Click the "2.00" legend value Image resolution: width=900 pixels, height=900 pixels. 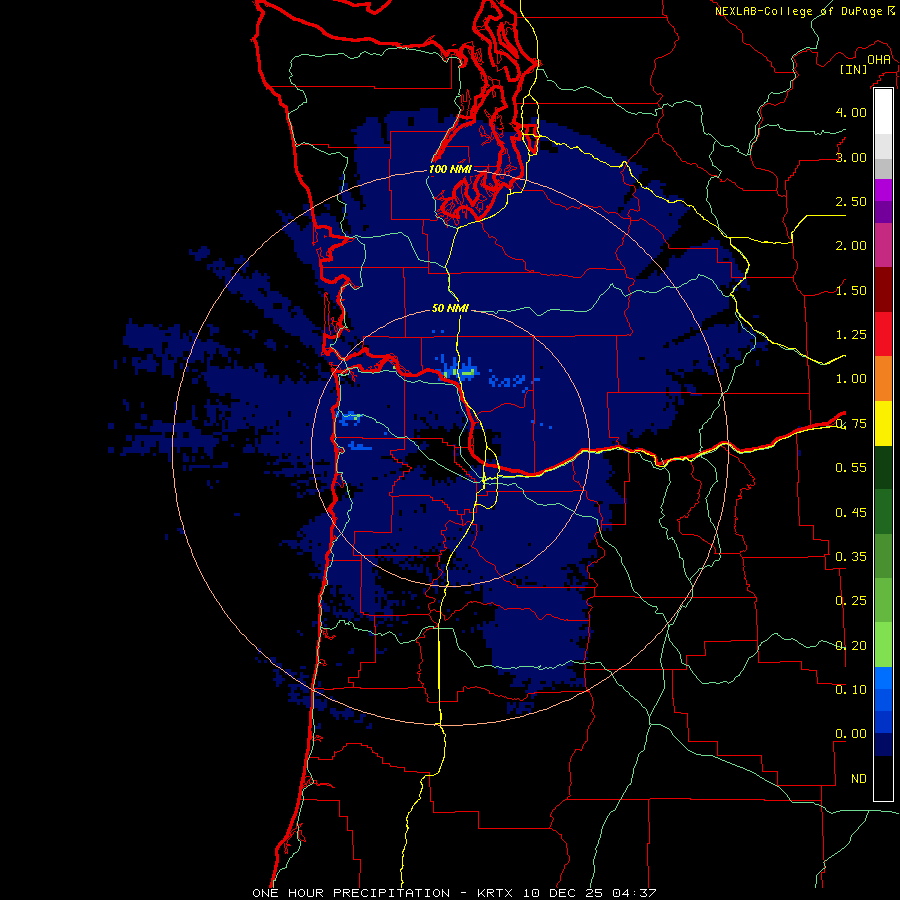pyautogui.click(x=851, y=246)
